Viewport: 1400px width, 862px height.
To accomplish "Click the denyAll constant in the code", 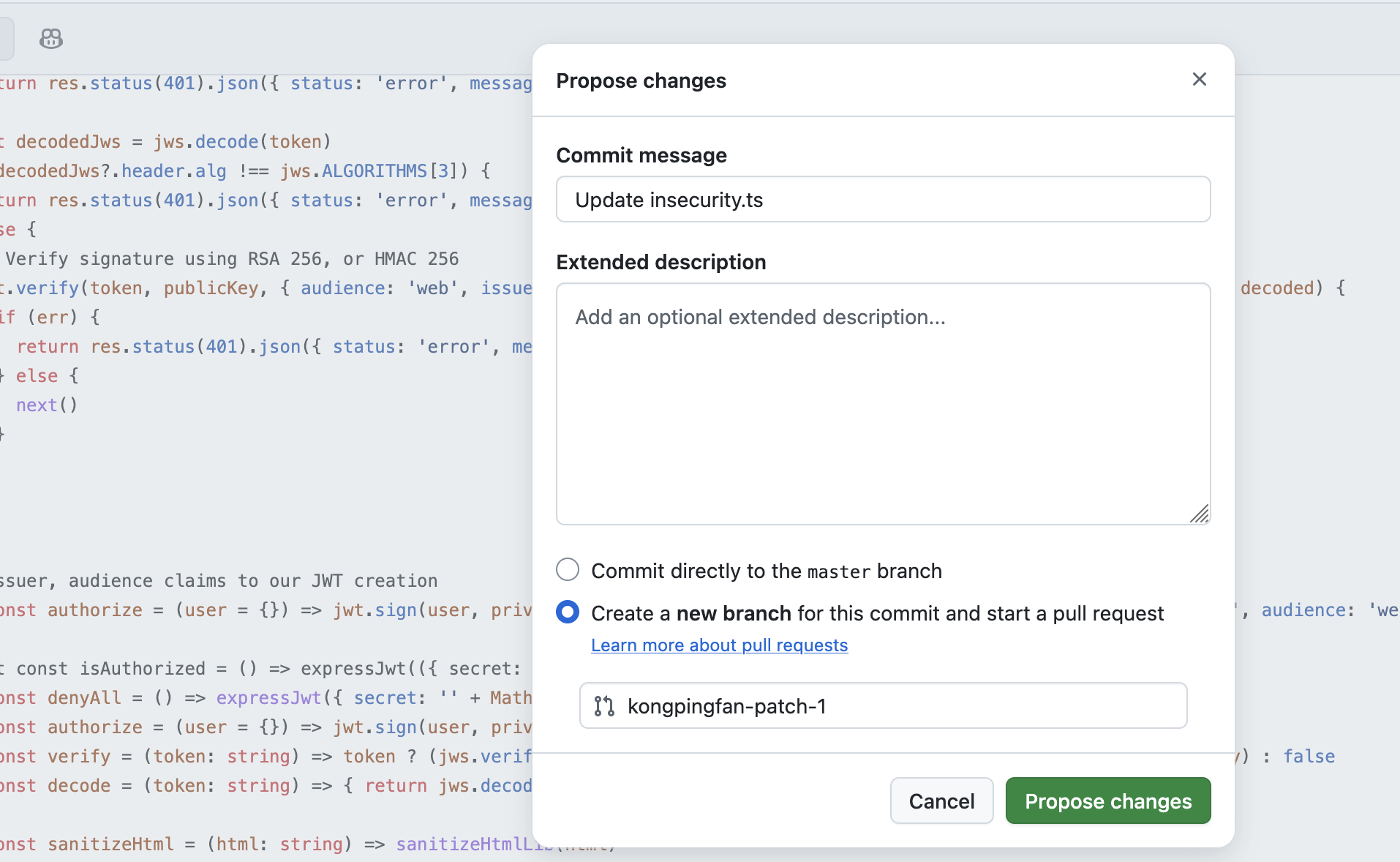I will coord(84,698).
